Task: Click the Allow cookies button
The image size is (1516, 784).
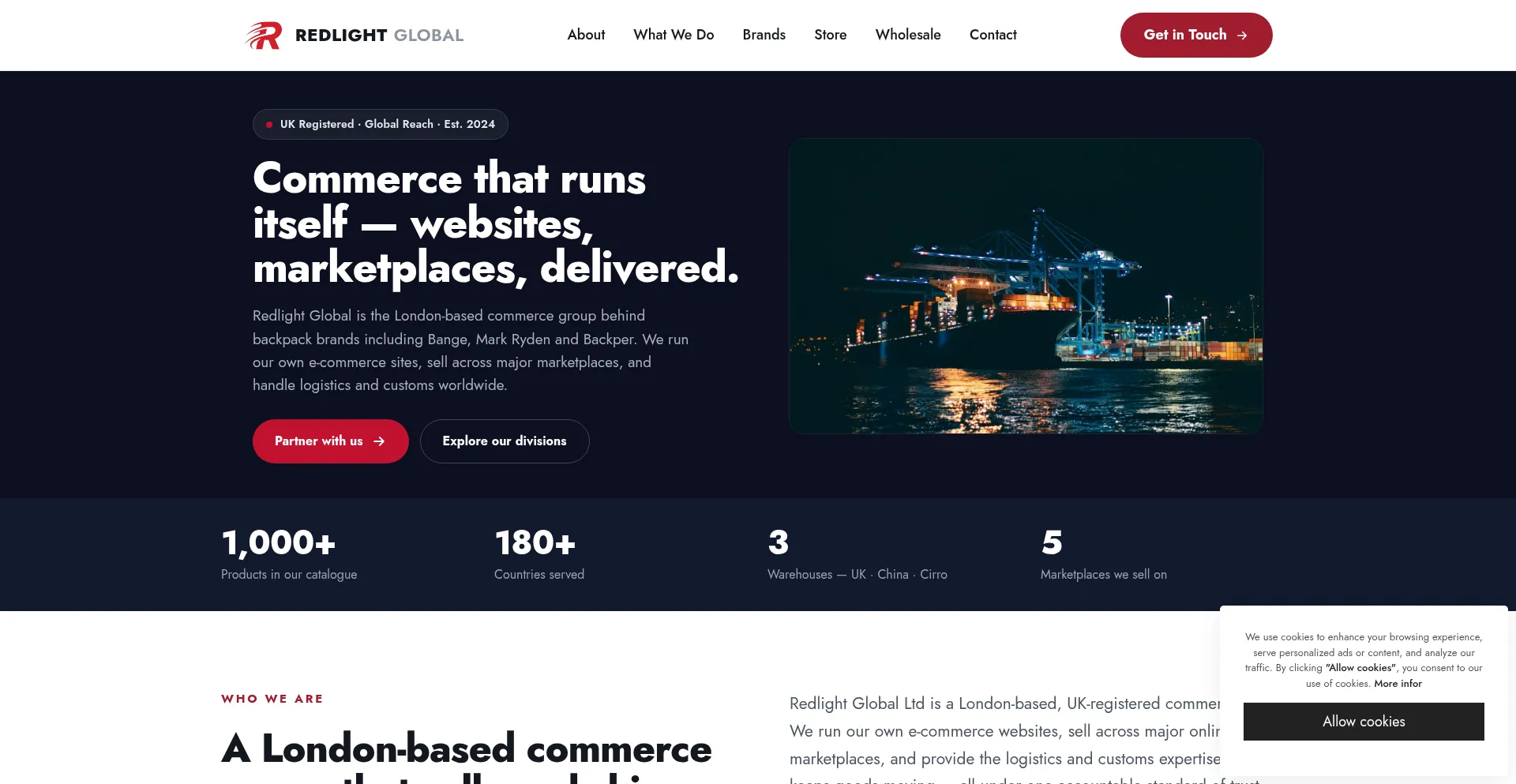Action: pyautogui.click(x=1364, y=722)
